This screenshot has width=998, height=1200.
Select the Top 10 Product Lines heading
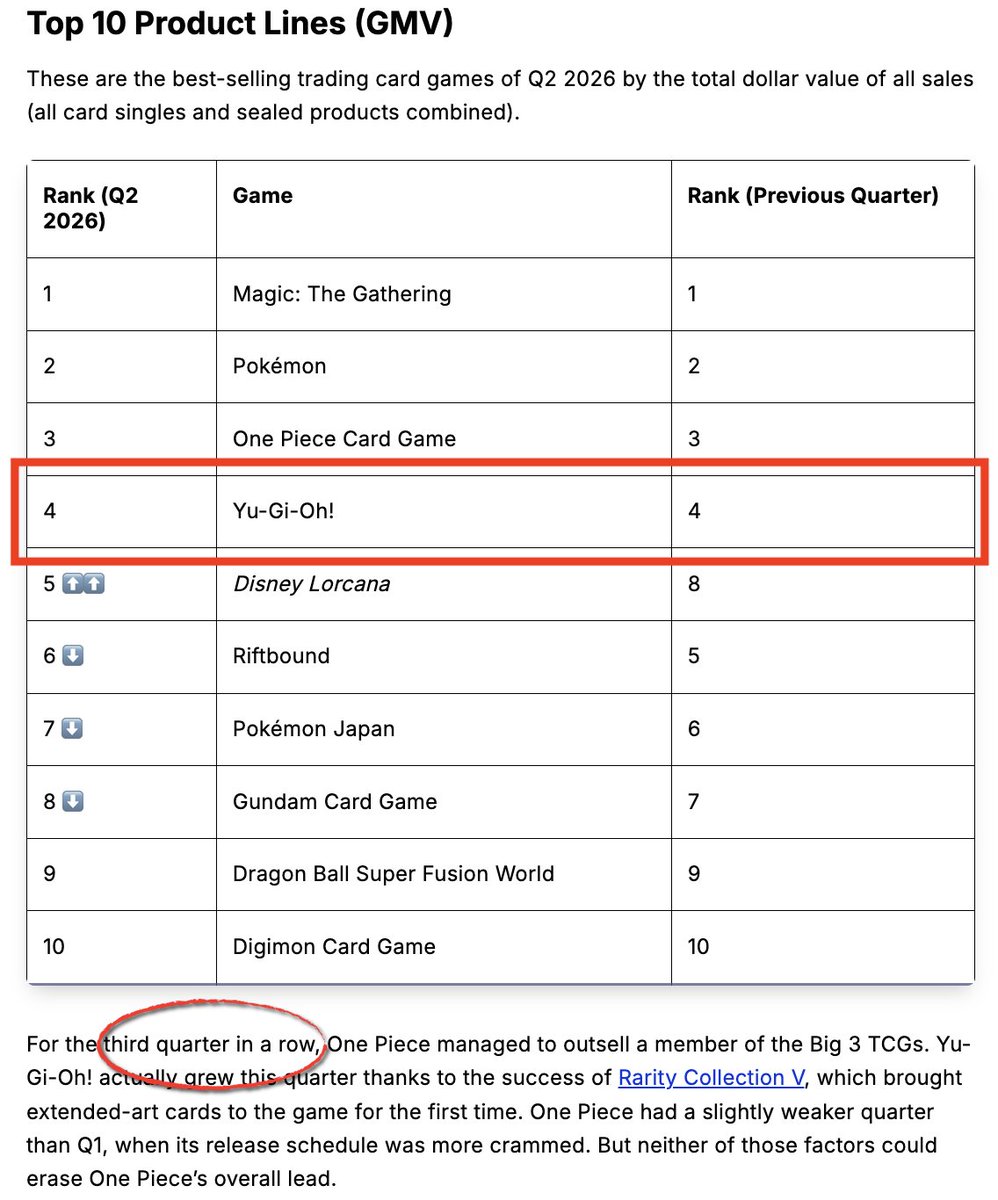pos(240,23)
